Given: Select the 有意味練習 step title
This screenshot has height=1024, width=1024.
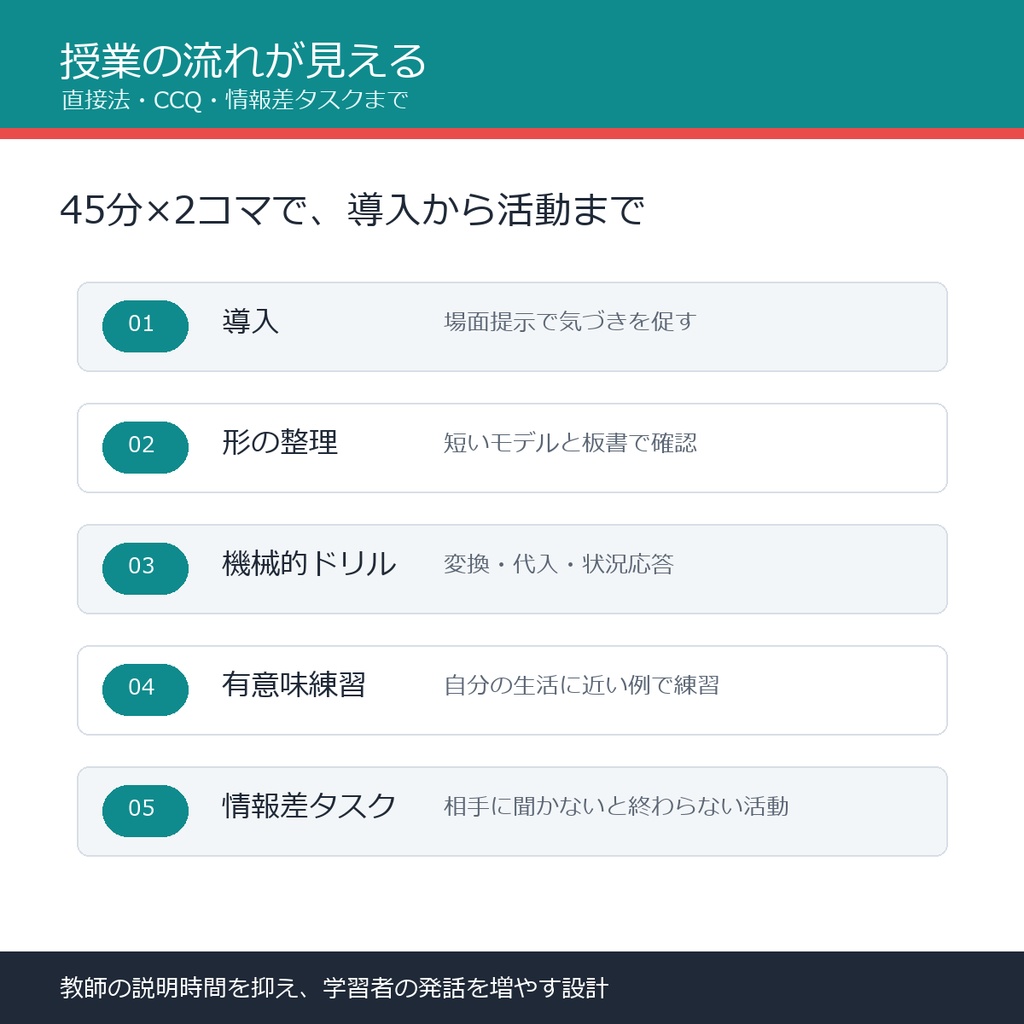Looking at the screenshot, I should (294, 685).
